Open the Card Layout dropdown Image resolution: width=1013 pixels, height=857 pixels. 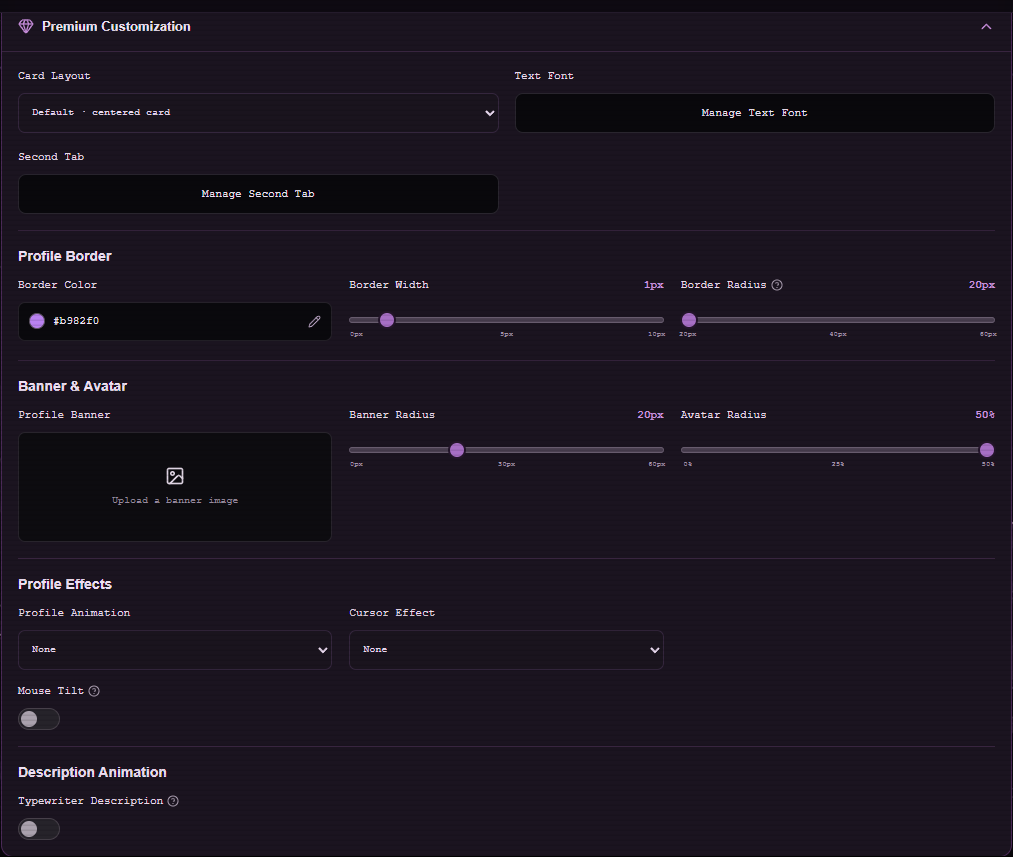pos(258,113)
